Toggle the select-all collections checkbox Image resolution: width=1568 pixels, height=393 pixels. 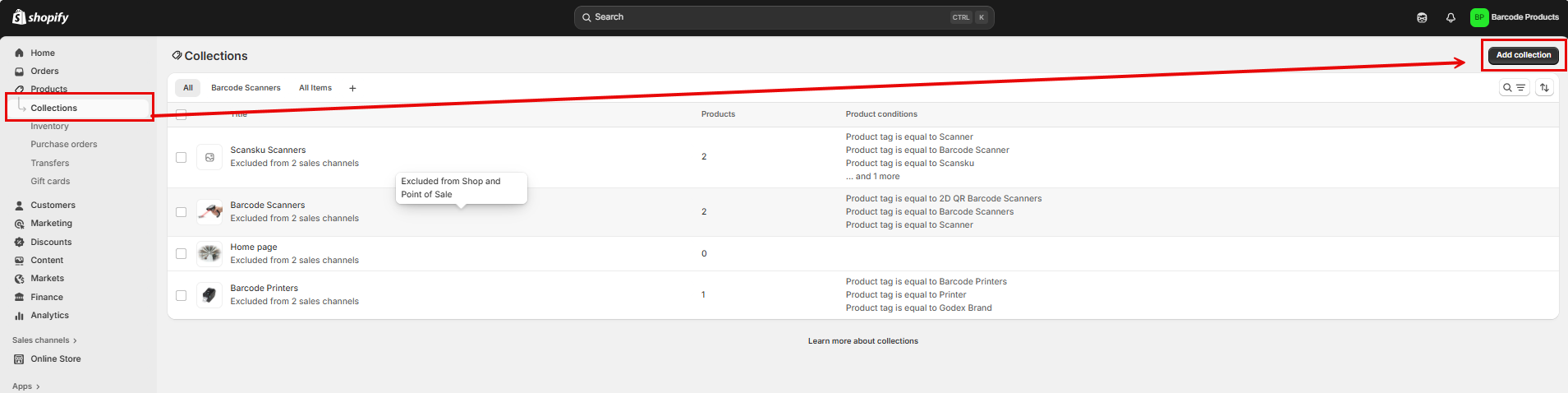182,114
